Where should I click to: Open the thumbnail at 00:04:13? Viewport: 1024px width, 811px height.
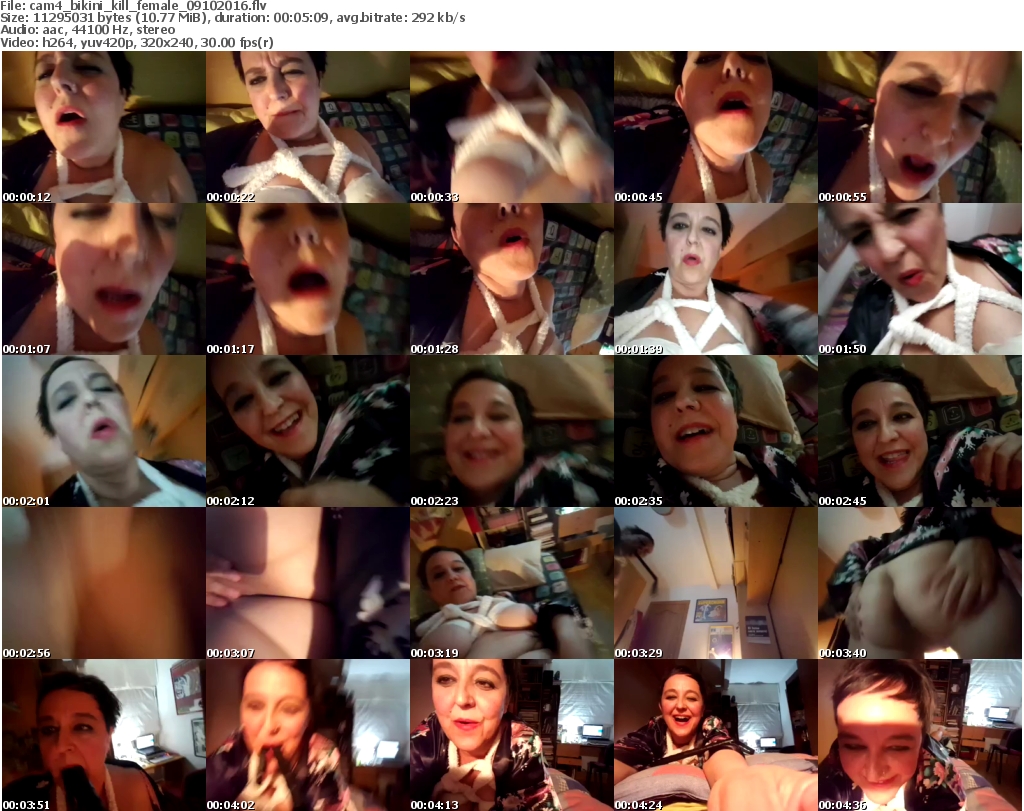(511, 735)
